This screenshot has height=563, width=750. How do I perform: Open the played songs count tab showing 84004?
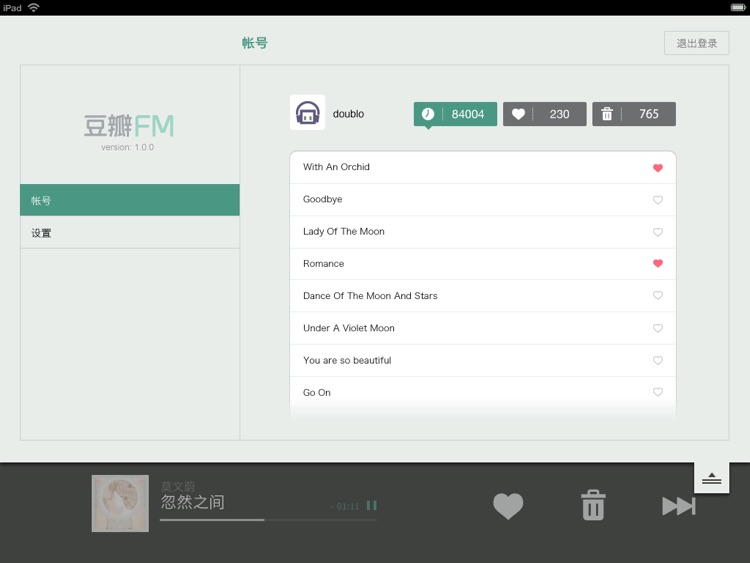coord(455,114)
